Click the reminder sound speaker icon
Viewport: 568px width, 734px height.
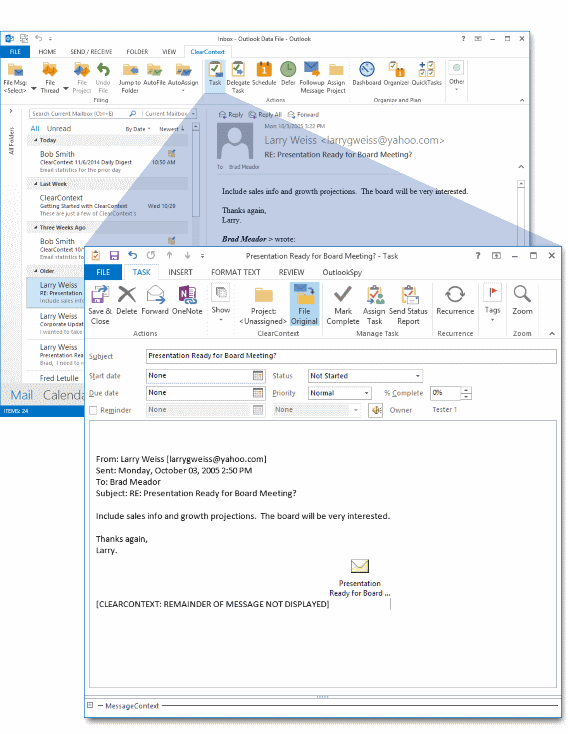tap(376, 411)
